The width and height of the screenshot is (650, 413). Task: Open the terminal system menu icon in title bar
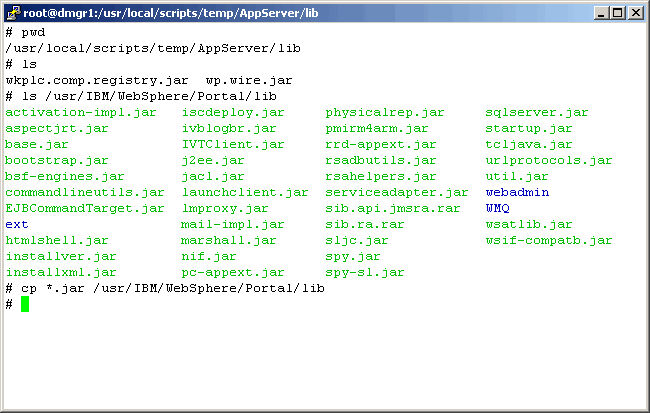coord(13,13)
